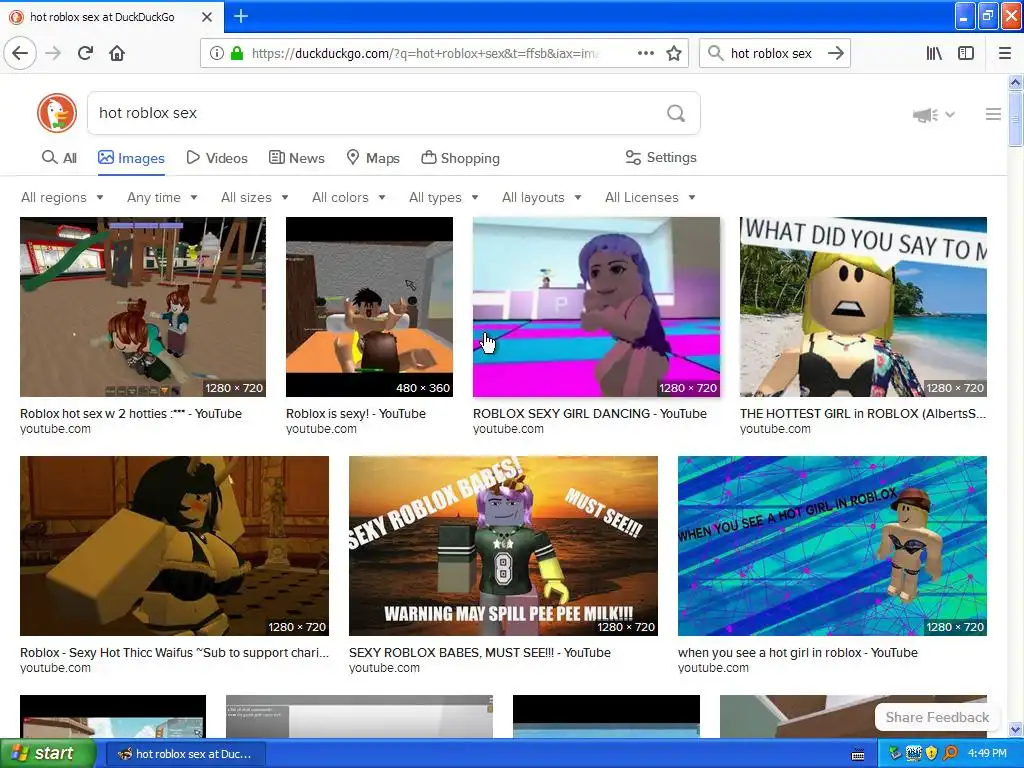Viewport: 1024px width, 768px height.
Task: Reload the current page
Action: point(86,53)
